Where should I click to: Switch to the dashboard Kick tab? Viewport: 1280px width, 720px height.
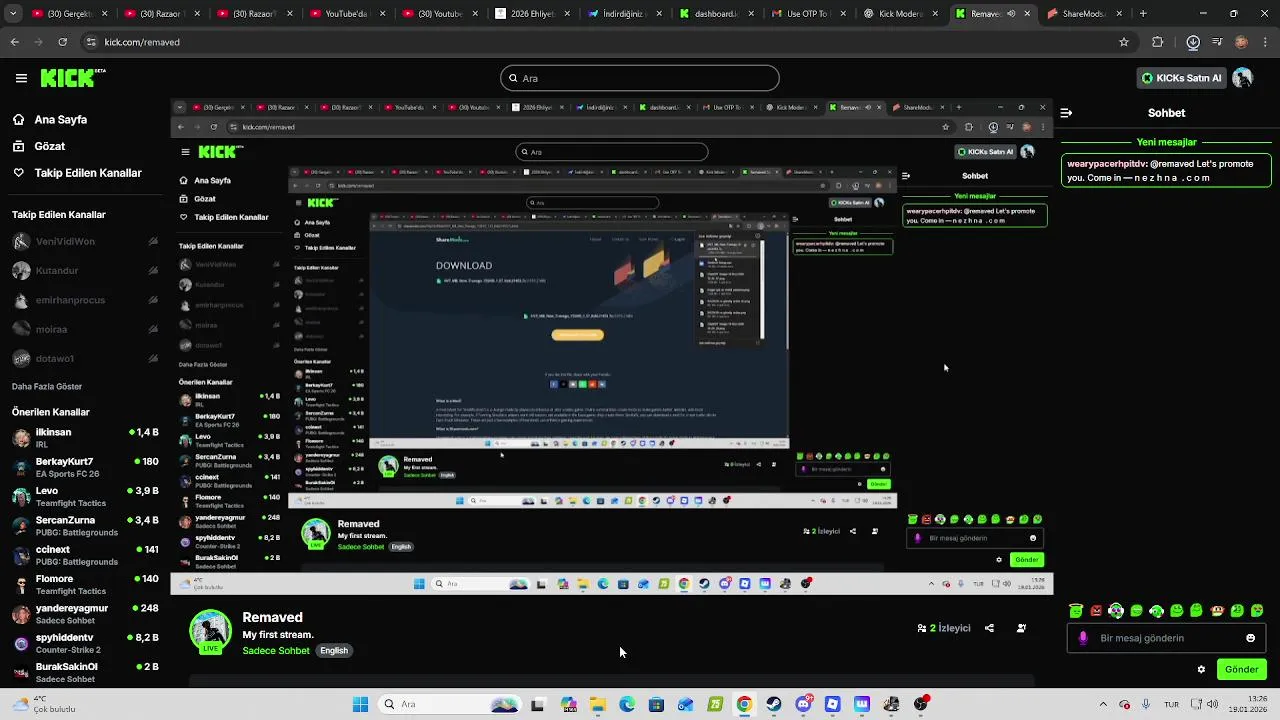click(x=716, y=14)
